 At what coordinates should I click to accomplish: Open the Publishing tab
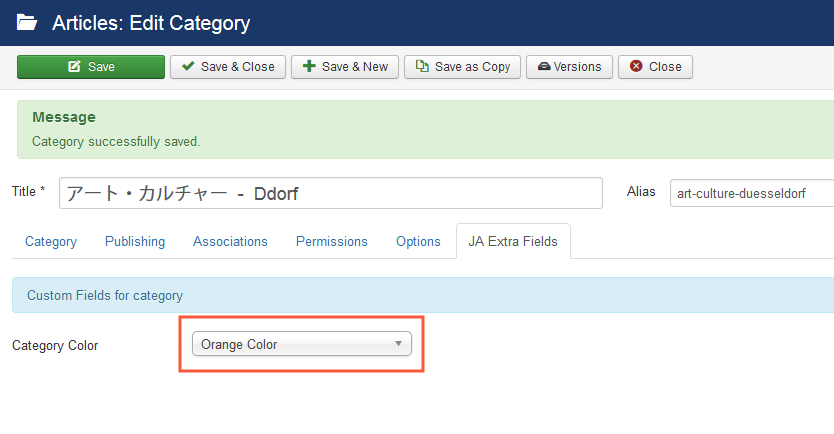pos(135,241)
